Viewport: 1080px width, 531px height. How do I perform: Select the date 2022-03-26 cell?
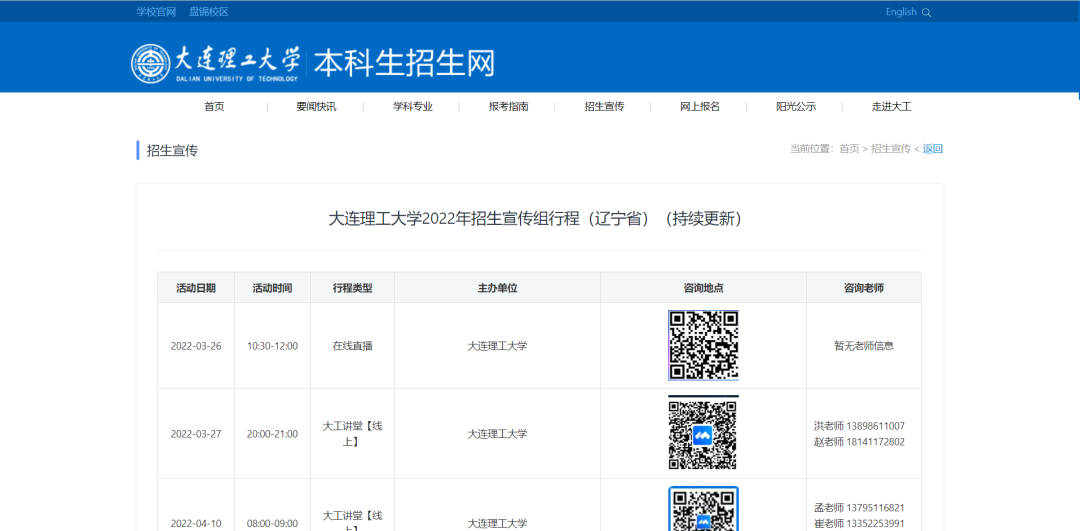196,346
